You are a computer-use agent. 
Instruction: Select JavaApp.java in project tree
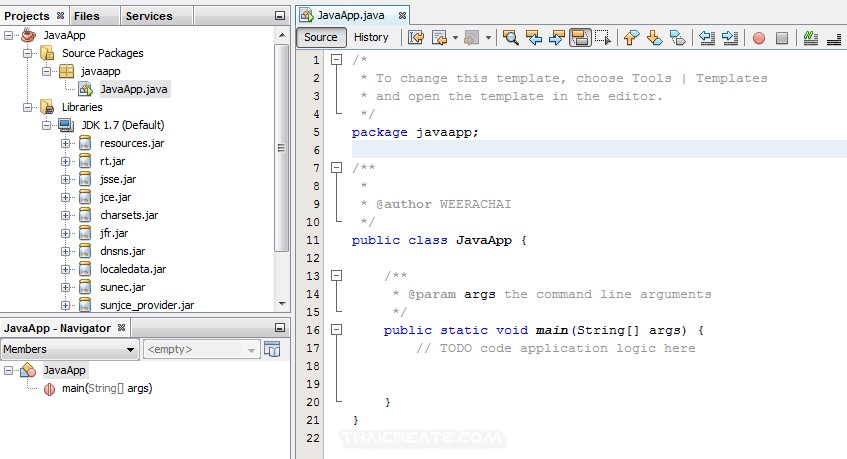[133, 89]
